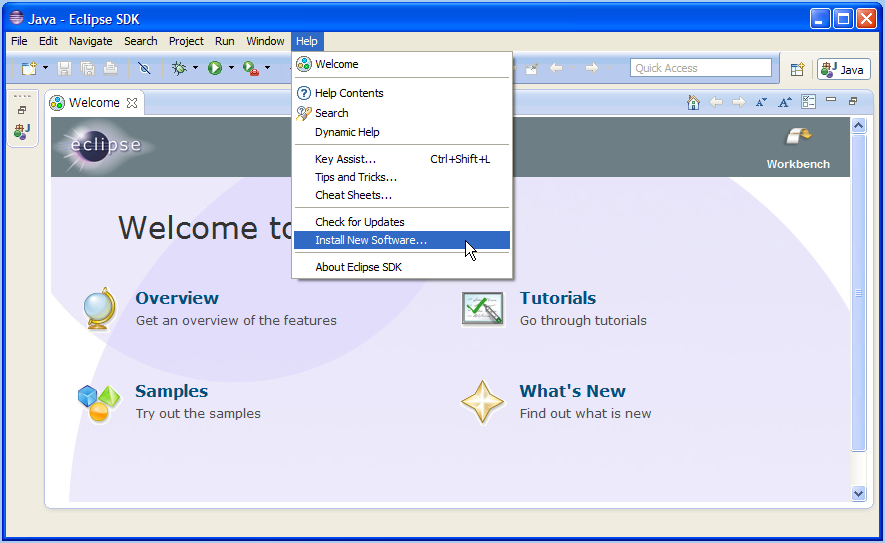
Task: Open the Workbench arrow icon
Action: [x=798, y=137]
